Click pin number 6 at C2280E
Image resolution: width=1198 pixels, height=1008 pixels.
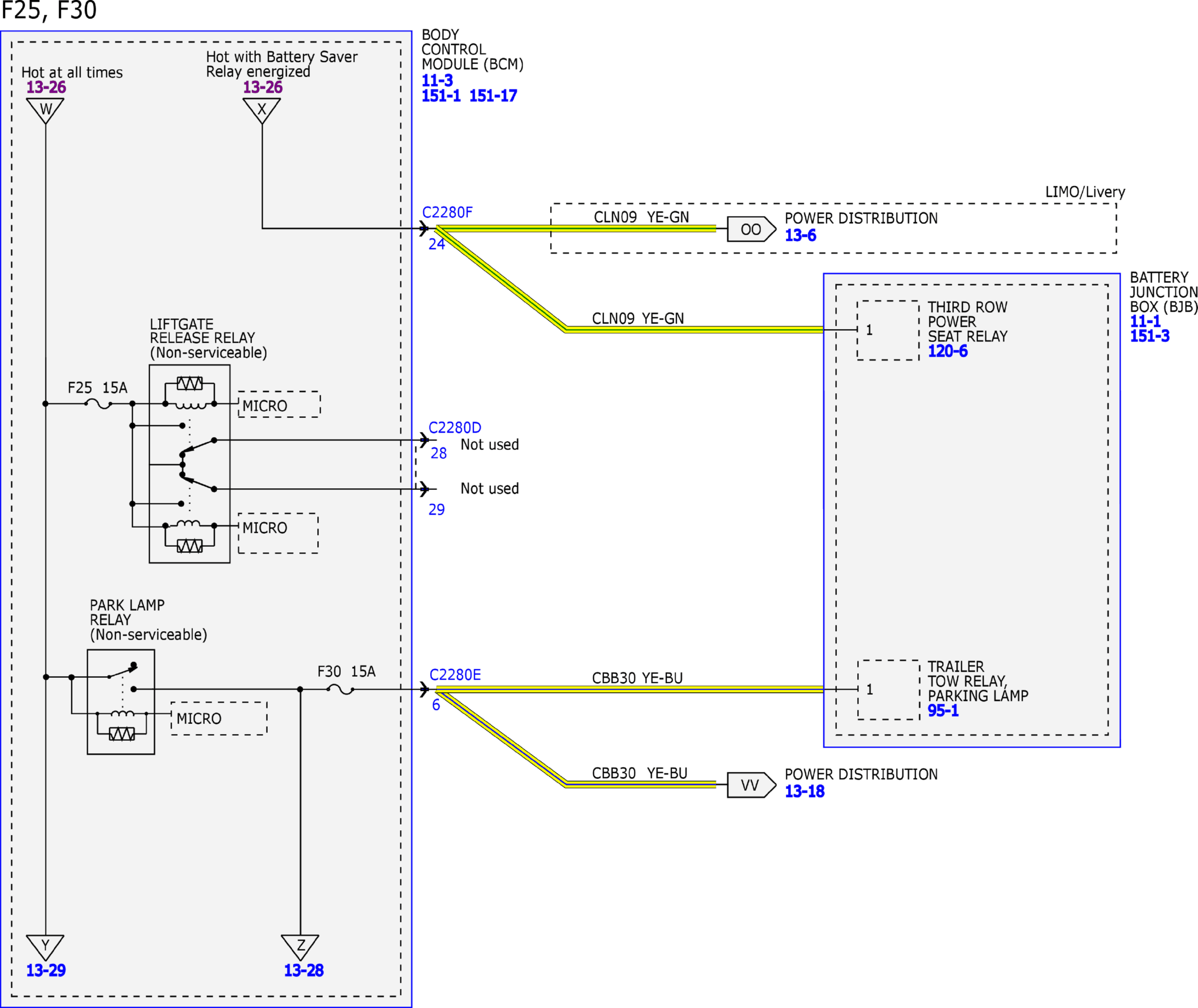pos(436,705)
